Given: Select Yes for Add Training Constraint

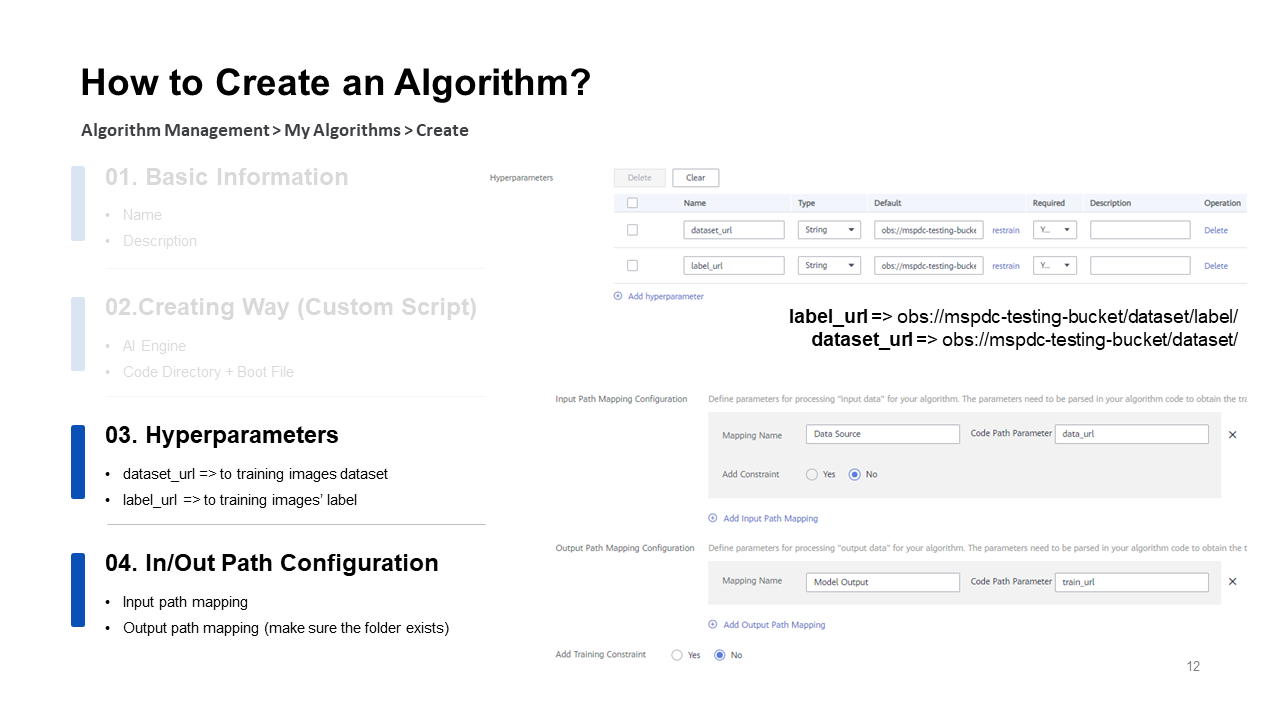Looking at the screenshot, I should tap(677, 655).
